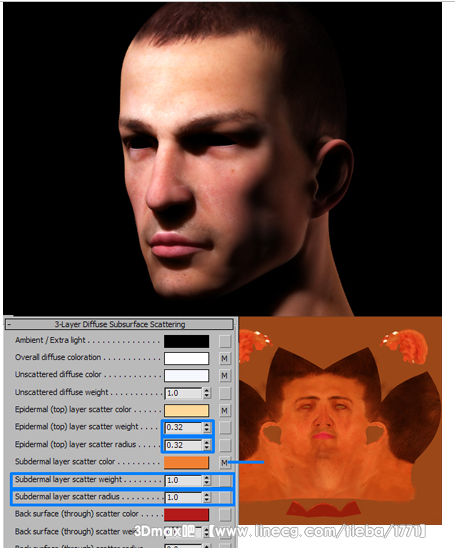Click the Unscattered diffuse weight empty map button
Screen dimensions: 455x548
[x=225, y=393]
